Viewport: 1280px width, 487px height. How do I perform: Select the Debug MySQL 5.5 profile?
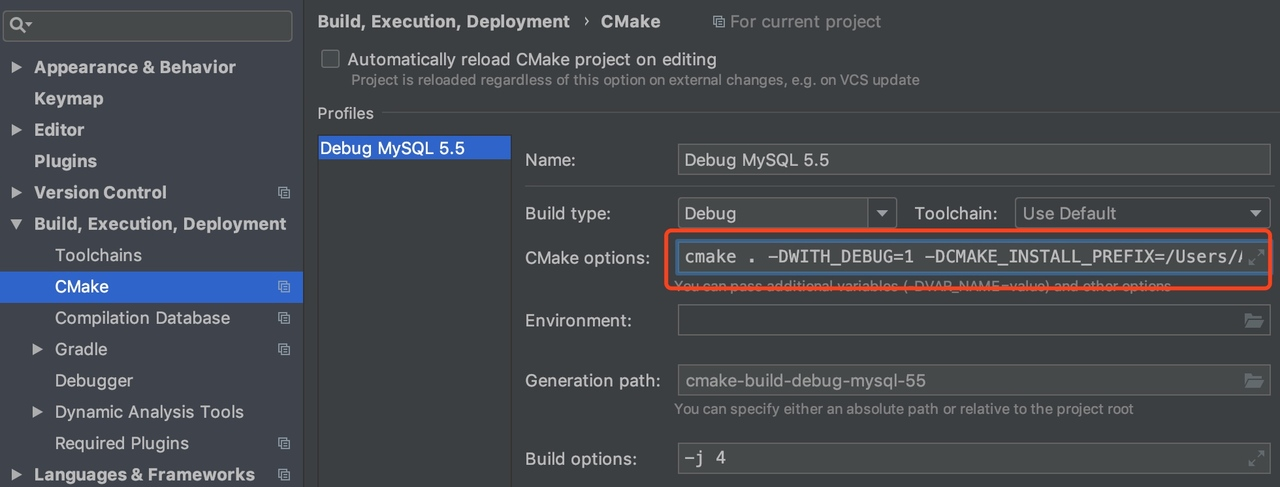coord(392,149)
